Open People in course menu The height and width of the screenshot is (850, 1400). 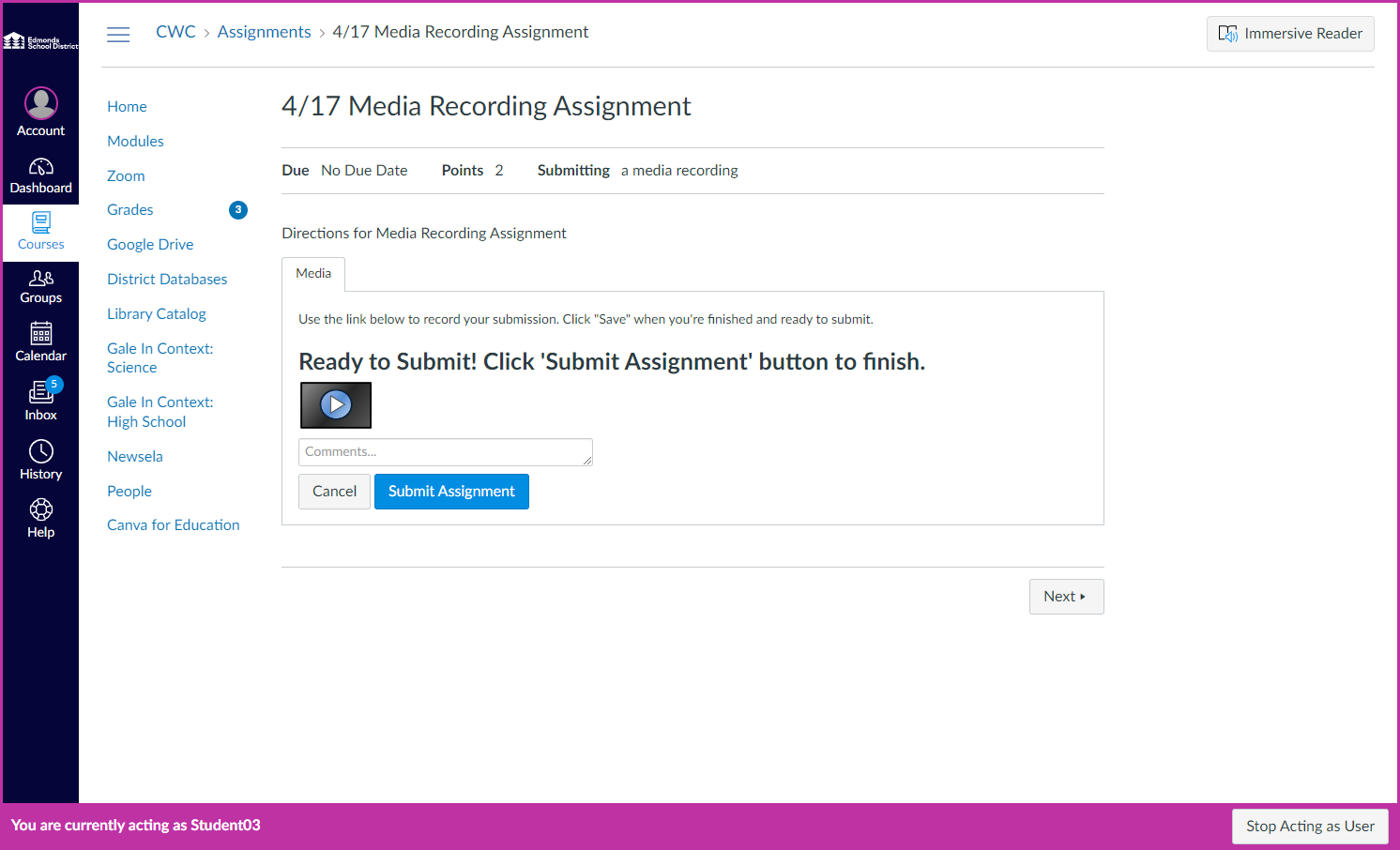click(129, 492)
